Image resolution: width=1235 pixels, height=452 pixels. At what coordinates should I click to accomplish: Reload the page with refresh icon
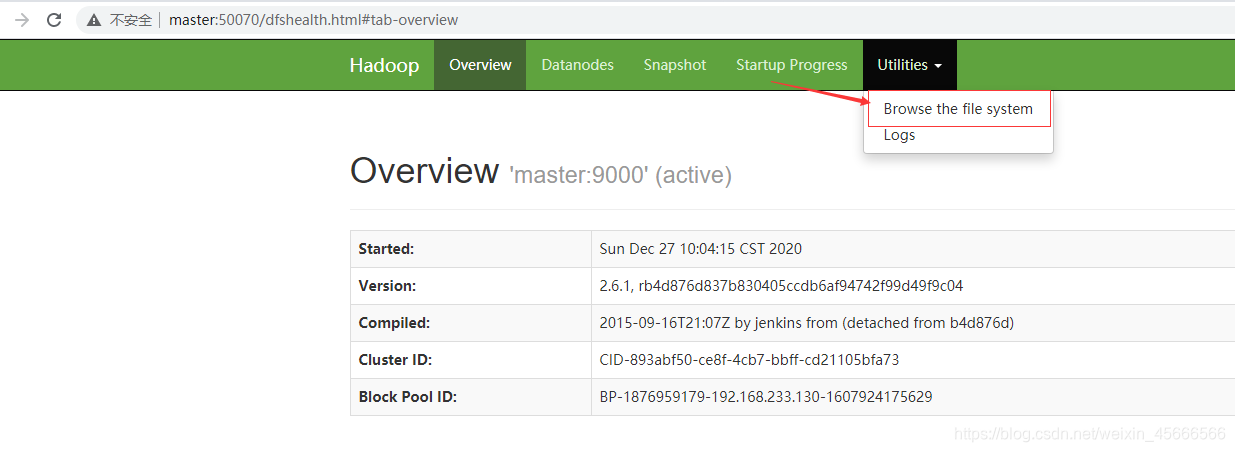click(x=55, y=20)
